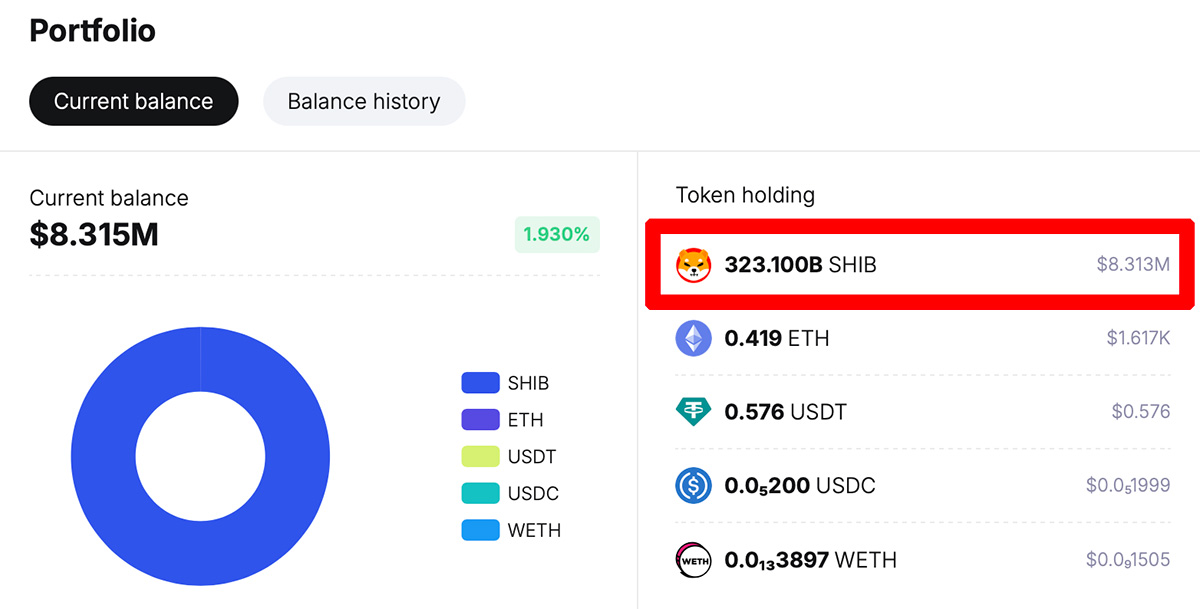Image resolution: width=1200 pixels, height=609 pixels.
Task: Click the WETH dollar value ending 1505
Action: (1128, 560)
